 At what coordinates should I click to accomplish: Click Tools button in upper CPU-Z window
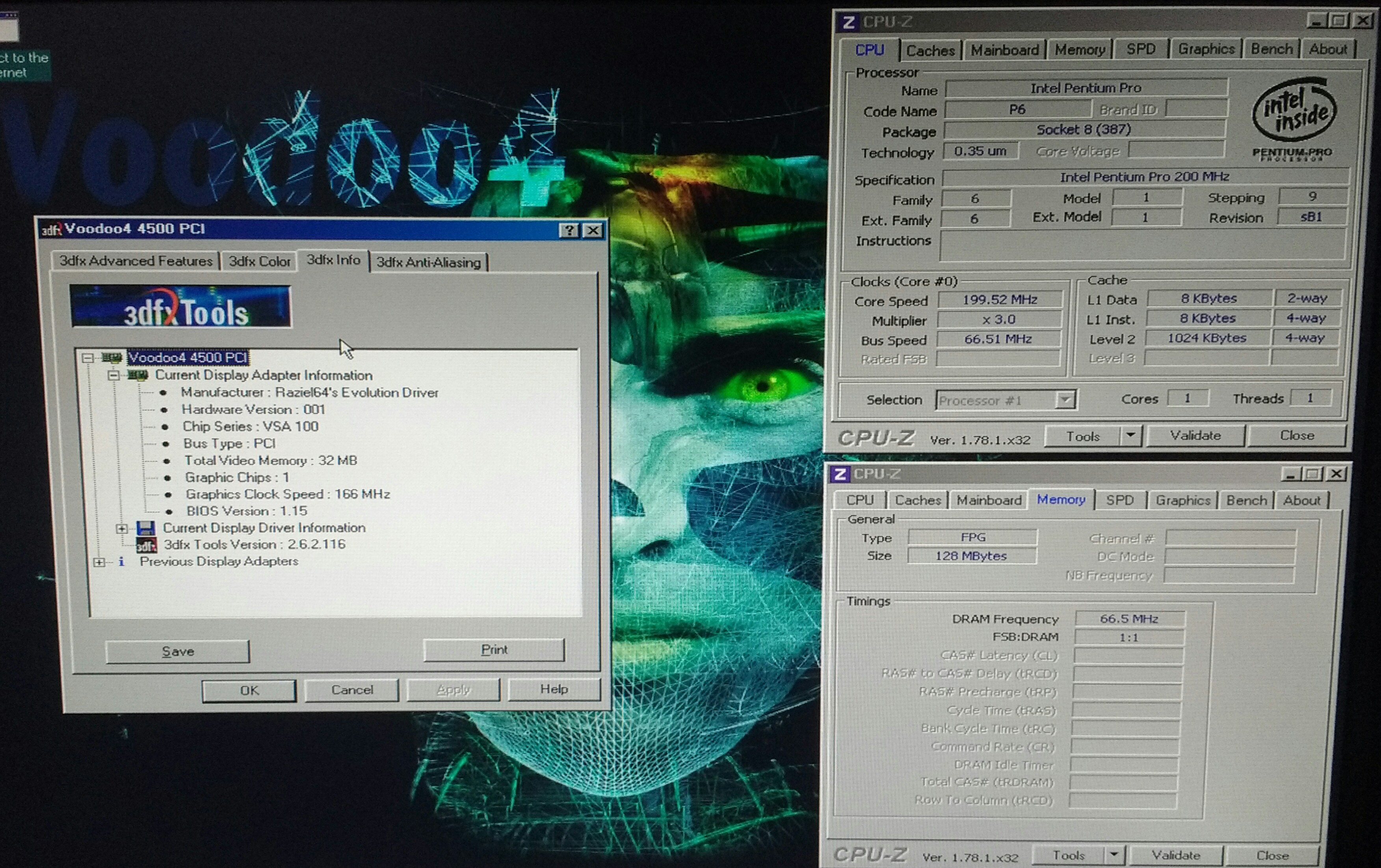pos(1083,437)
